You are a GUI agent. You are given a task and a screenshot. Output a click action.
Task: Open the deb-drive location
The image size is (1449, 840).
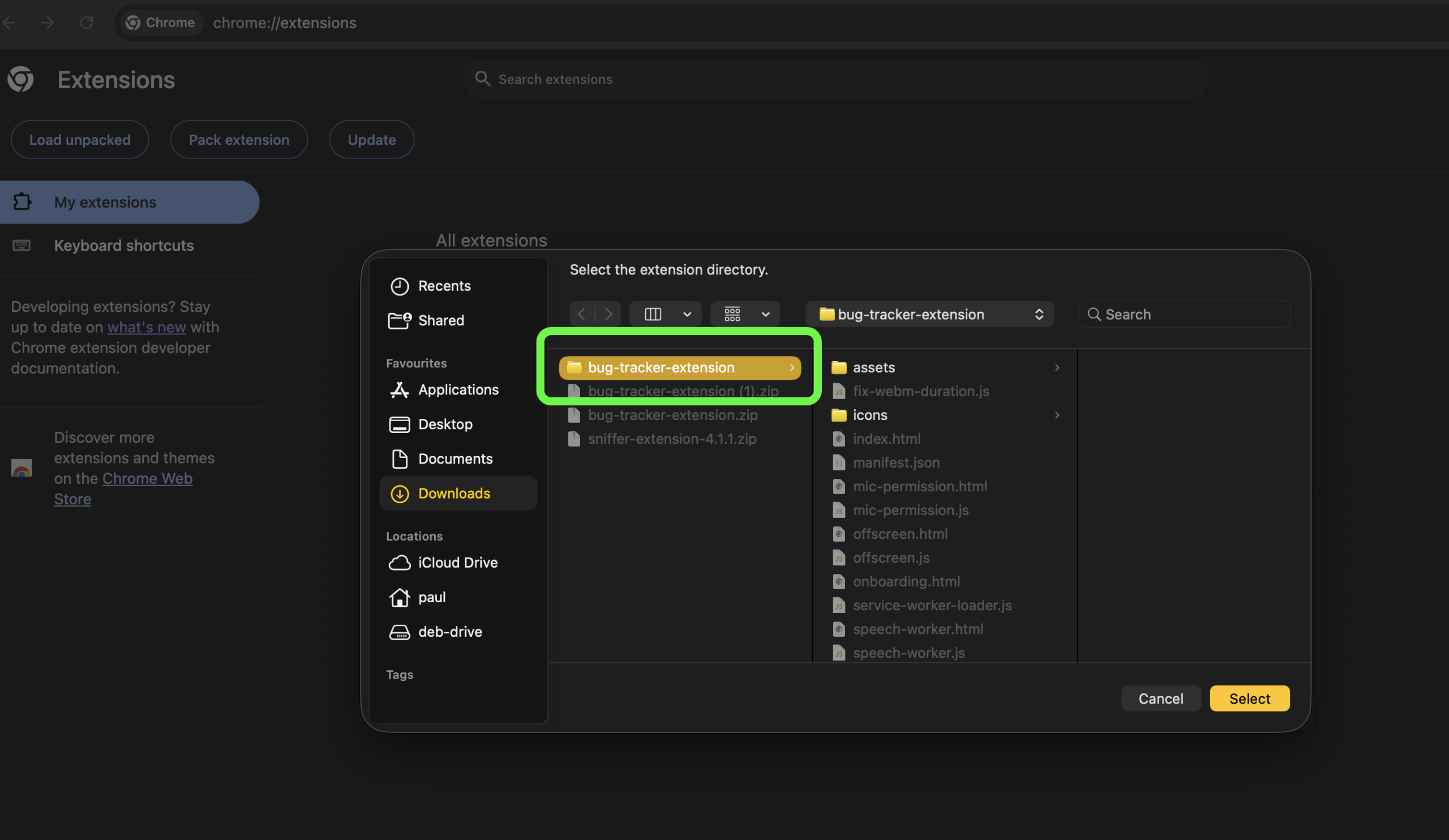[x=449, y=631]
